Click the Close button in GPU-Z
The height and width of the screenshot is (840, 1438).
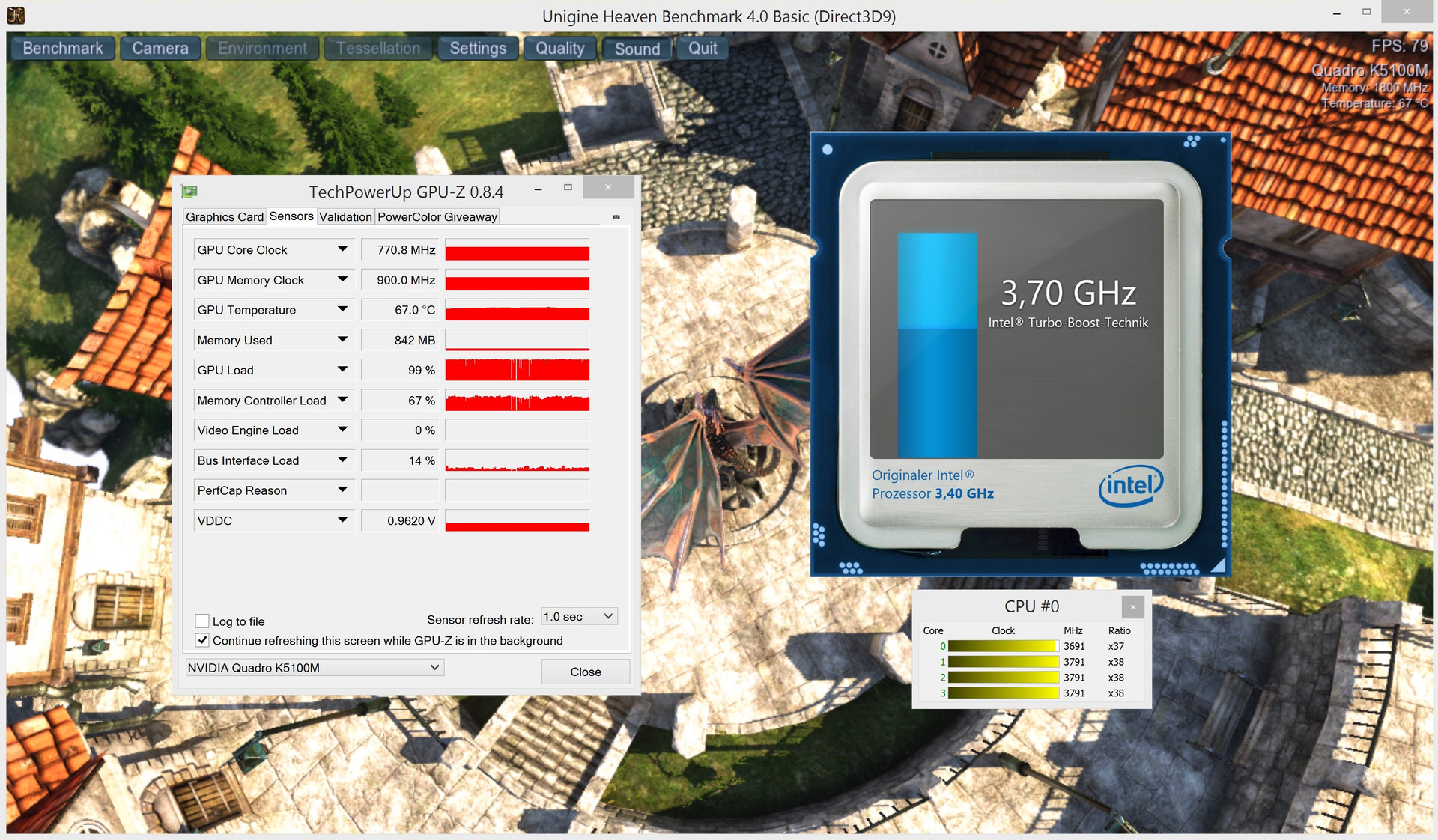pyautogui.click(x=586, y=672)
